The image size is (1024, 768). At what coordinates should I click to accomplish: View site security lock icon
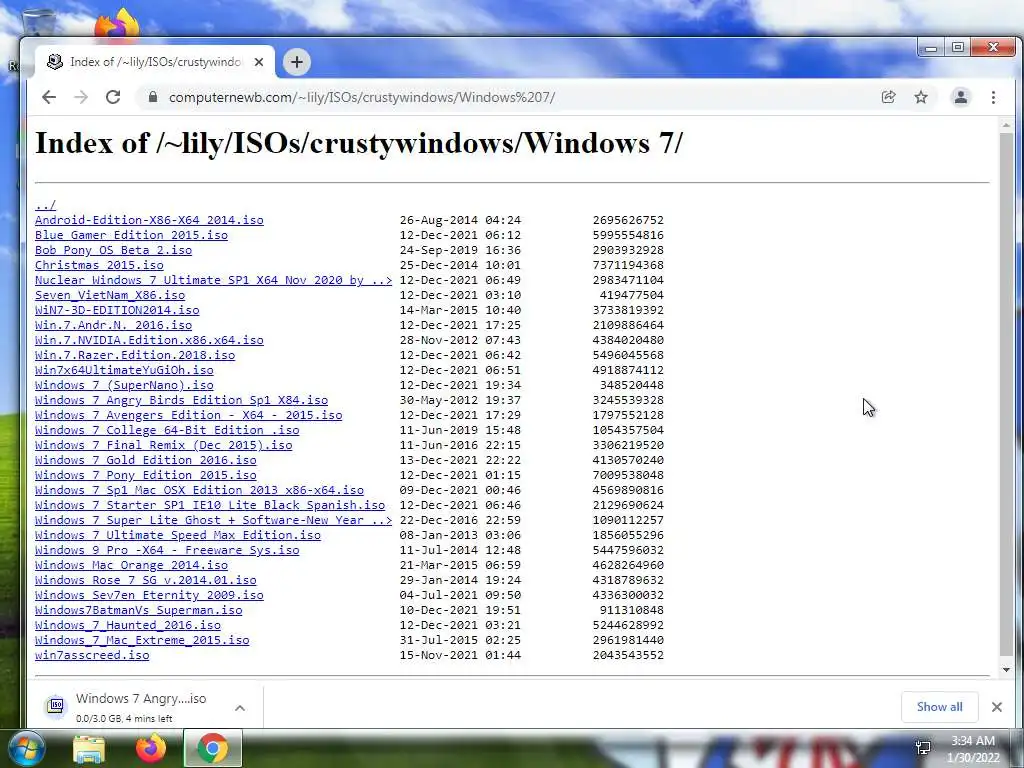click(153, 97)
